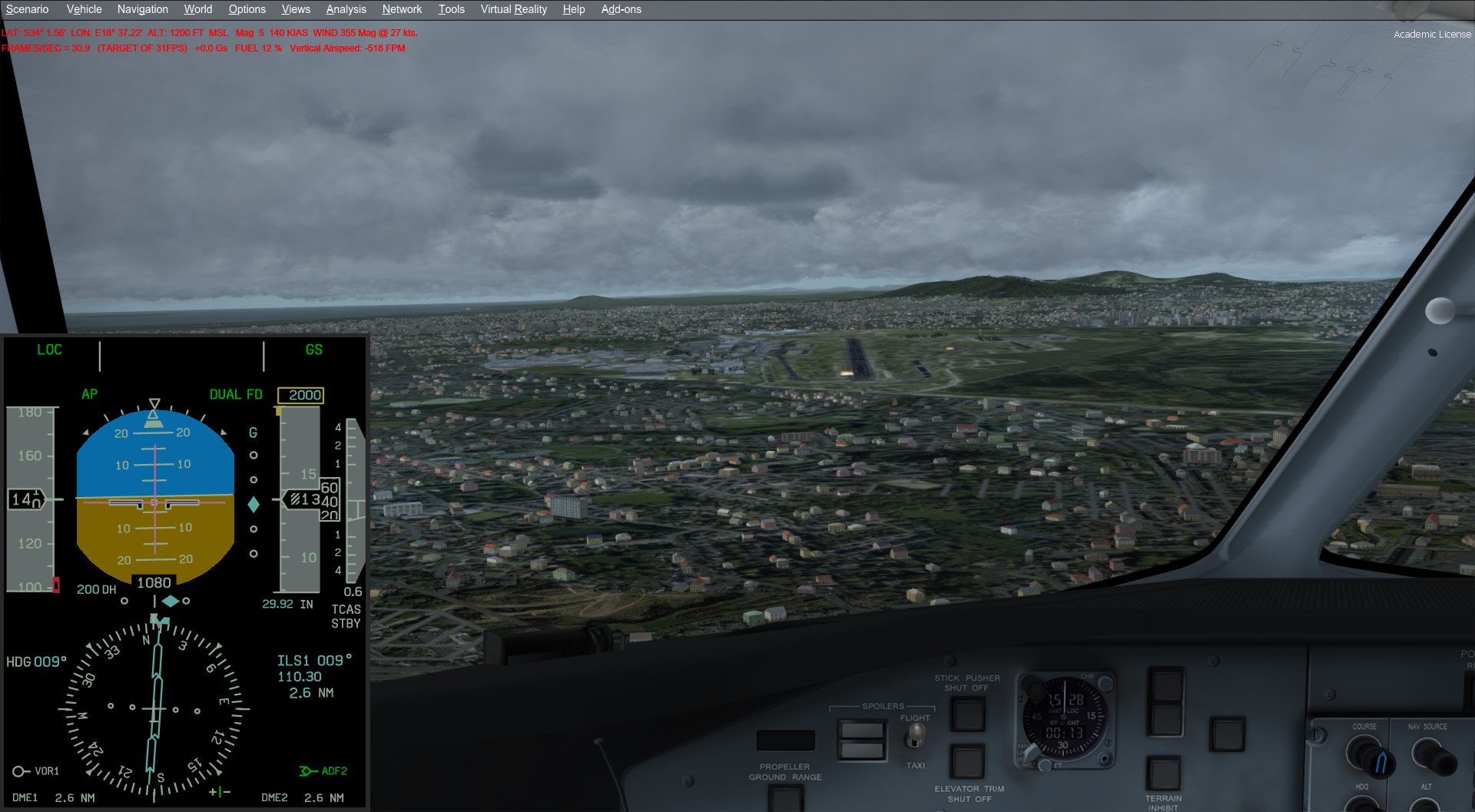Flip the Spoilers FLIGHT/TAXI toggle switch
1475x812 pixels.
tap(914, 738)
